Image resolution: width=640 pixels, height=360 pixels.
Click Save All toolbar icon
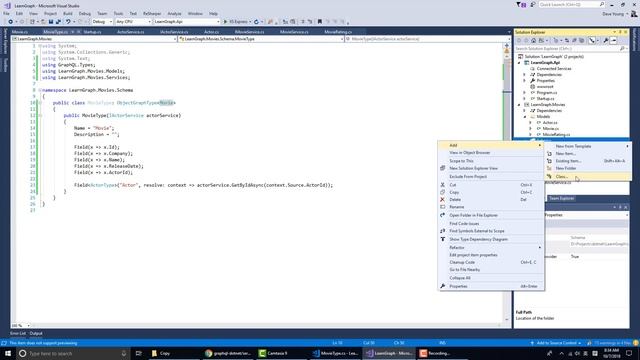[58, 22]
